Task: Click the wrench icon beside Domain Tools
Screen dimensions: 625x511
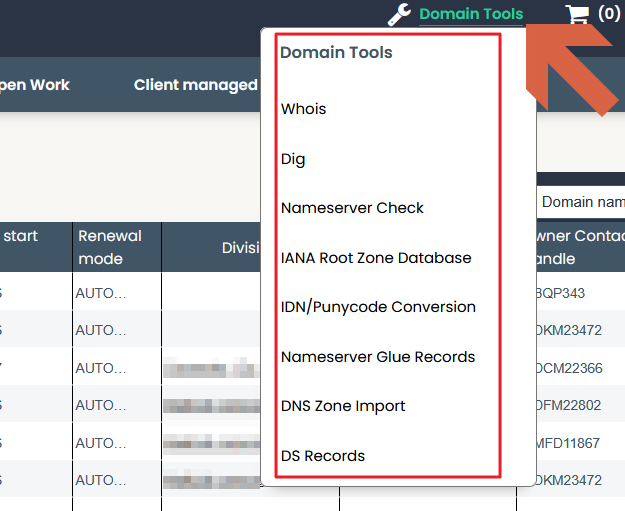Action: (x=399, y=14)
